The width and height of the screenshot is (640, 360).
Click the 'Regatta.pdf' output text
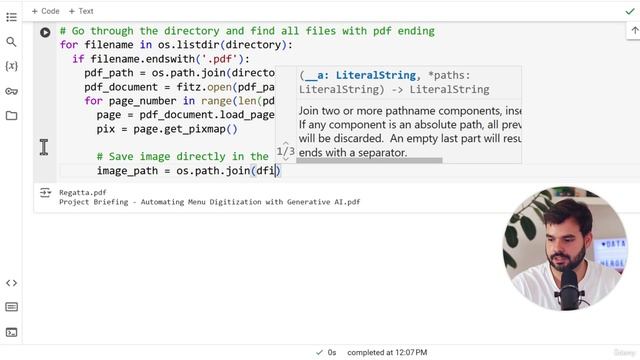[82, 193]
